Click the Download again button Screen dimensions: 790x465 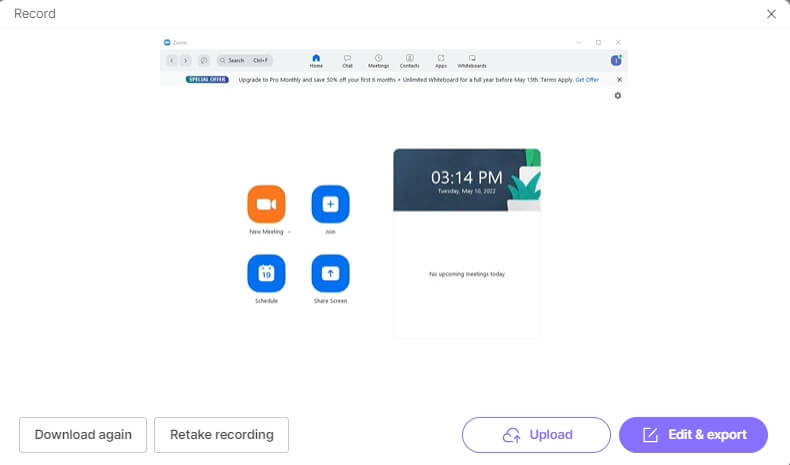click(83, 435)
